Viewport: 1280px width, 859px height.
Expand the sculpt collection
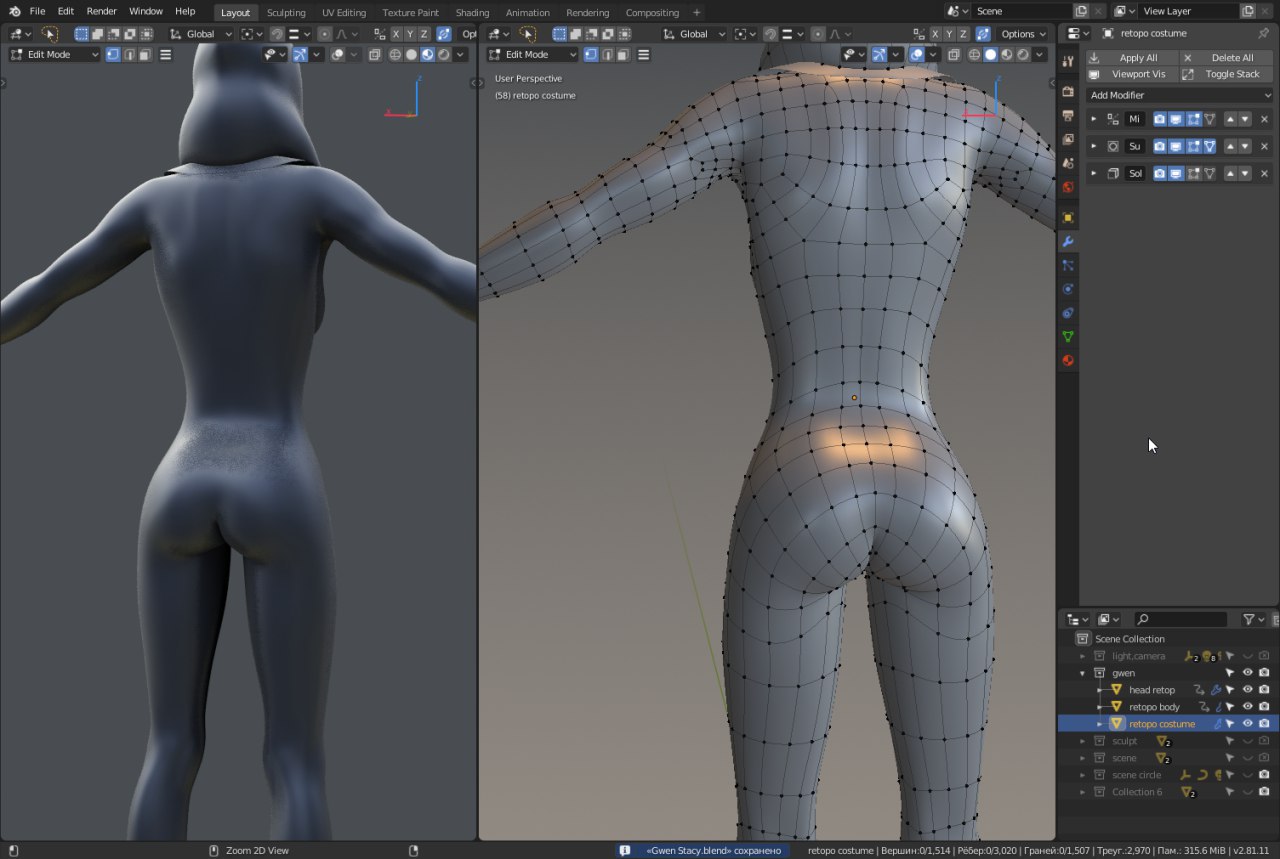[1082, 741]
